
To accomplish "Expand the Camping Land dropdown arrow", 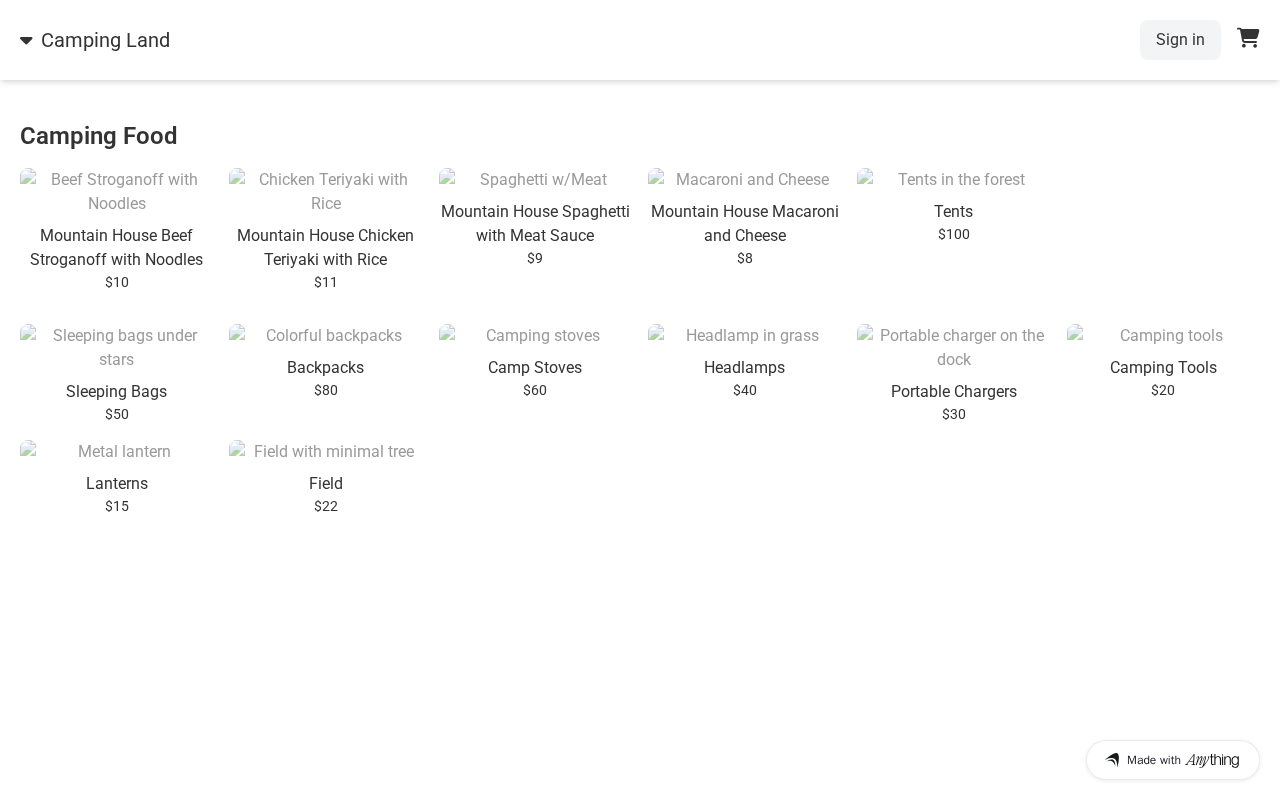I will pyautogui.click(x=26, y=41).
